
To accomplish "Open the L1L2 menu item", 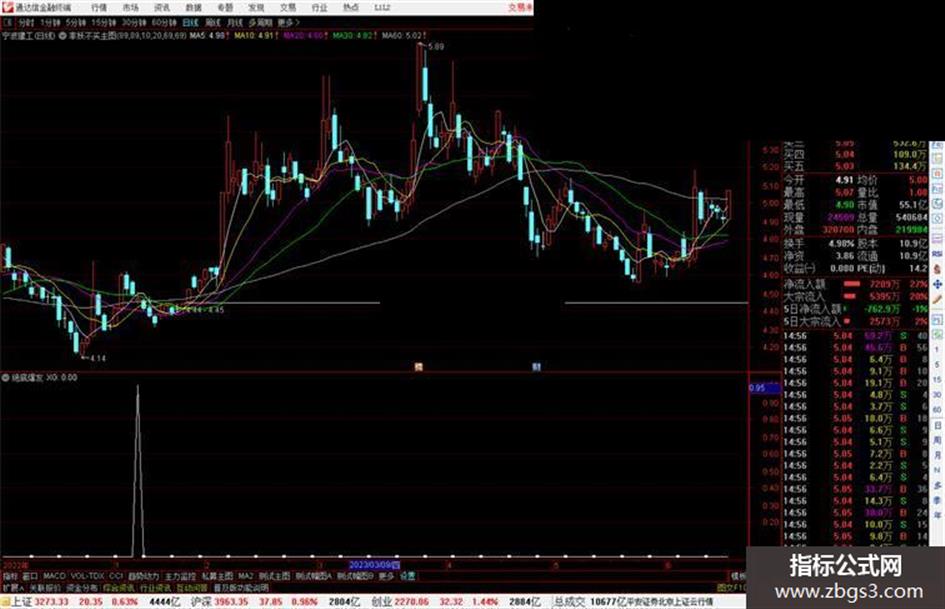I will 382,8.
